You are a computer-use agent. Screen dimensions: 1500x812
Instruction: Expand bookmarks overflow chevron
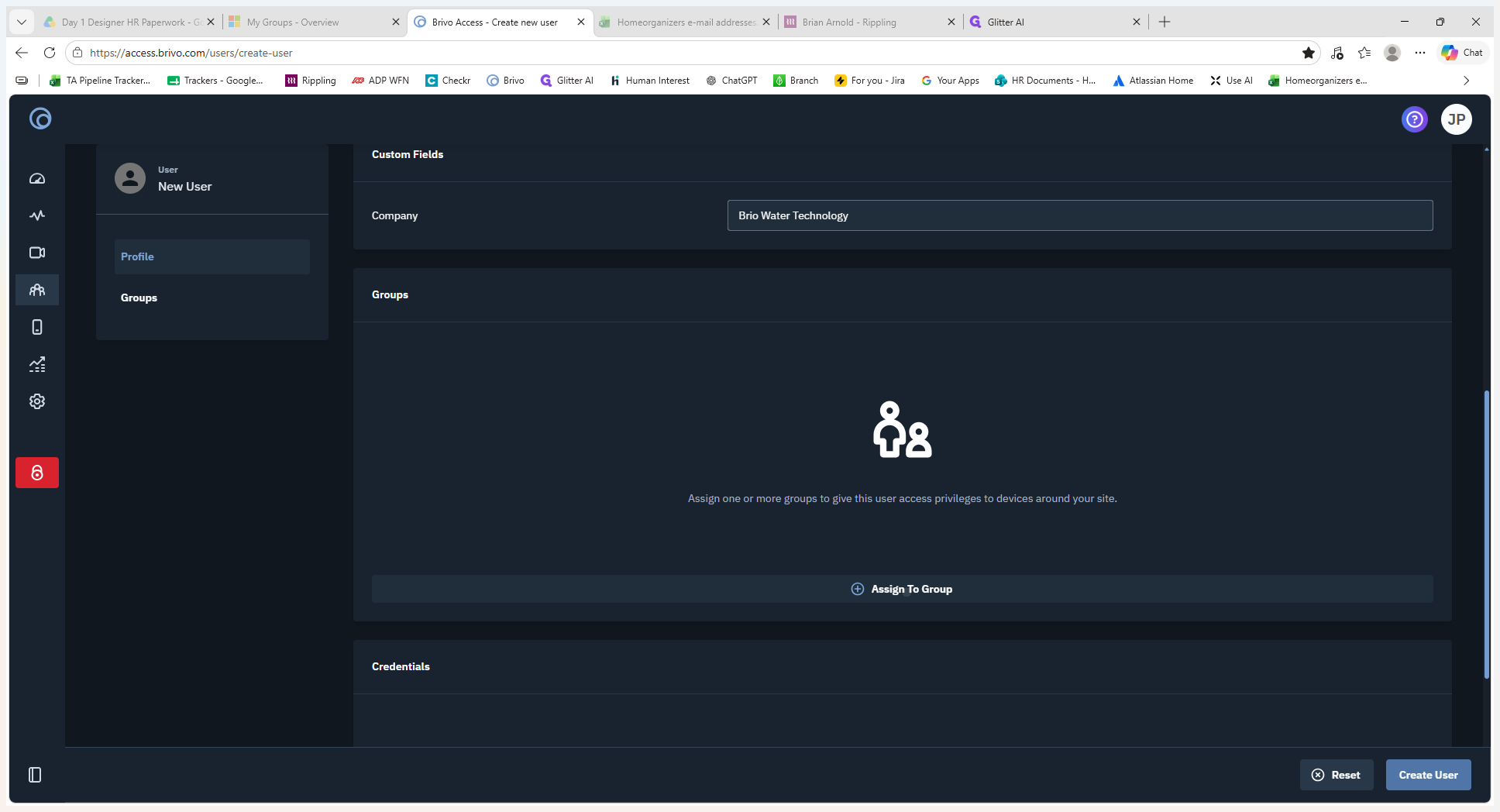[x=1466, y=81]
